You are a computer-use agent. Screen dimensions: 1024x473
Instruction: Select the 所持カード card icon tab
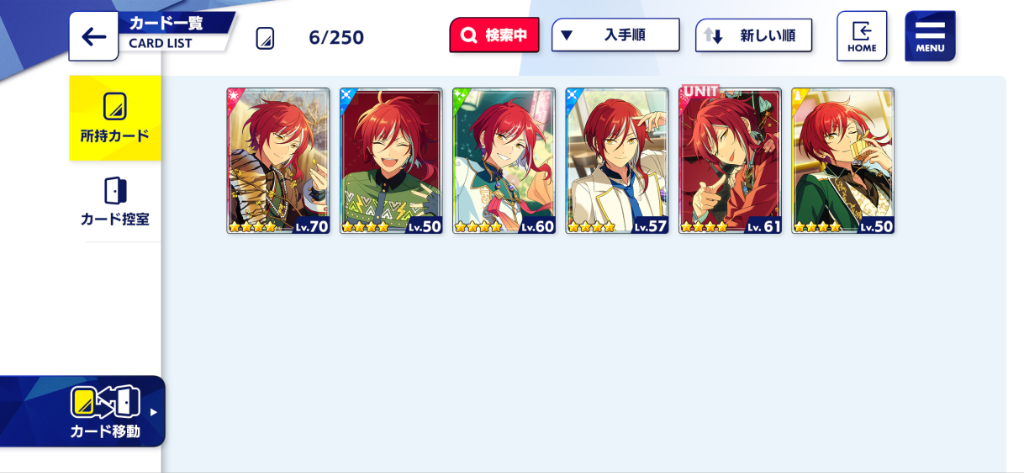pyautogui.click(x=115, y=118)
